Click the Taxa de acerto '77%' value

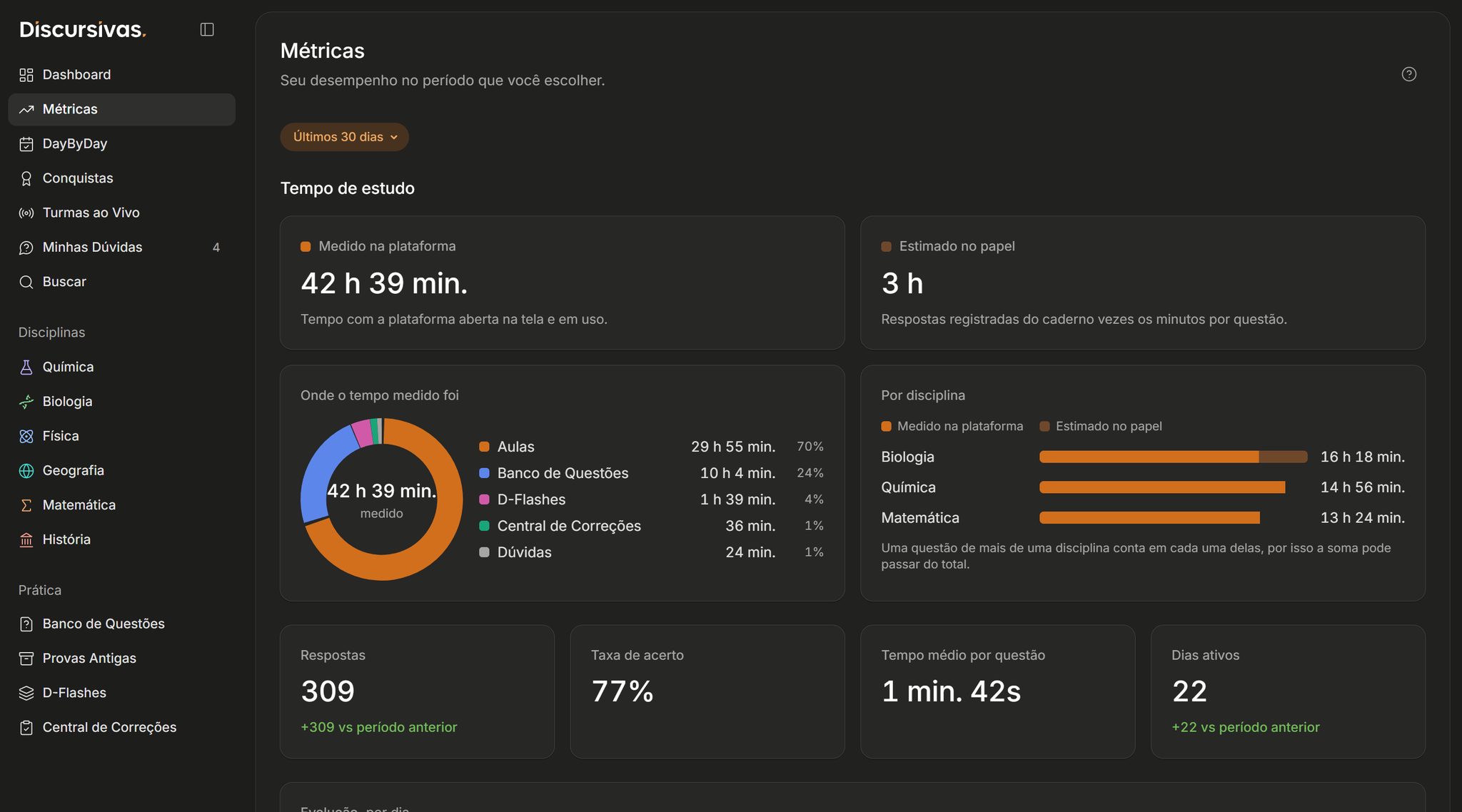coord(622,691)
